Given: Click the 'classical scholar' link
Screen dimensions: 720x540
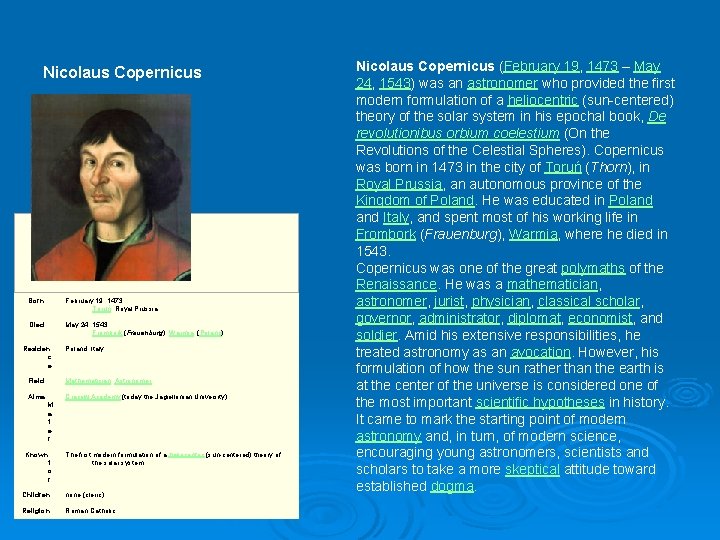Looking at the screenshot, I should click(x=589, y=302).
